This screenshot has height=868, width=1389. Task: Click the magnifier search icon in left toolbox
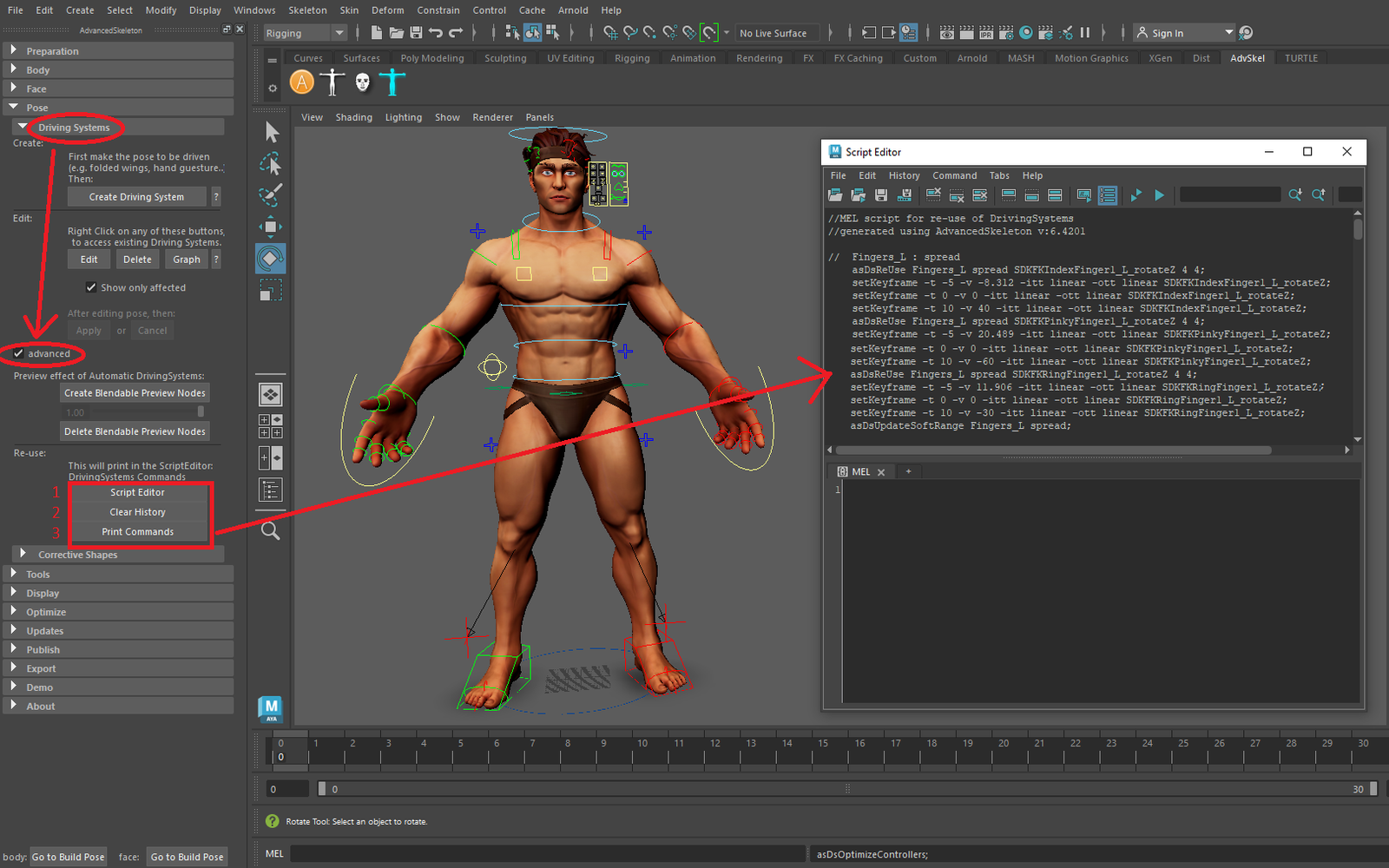click(x=271, y=530)
